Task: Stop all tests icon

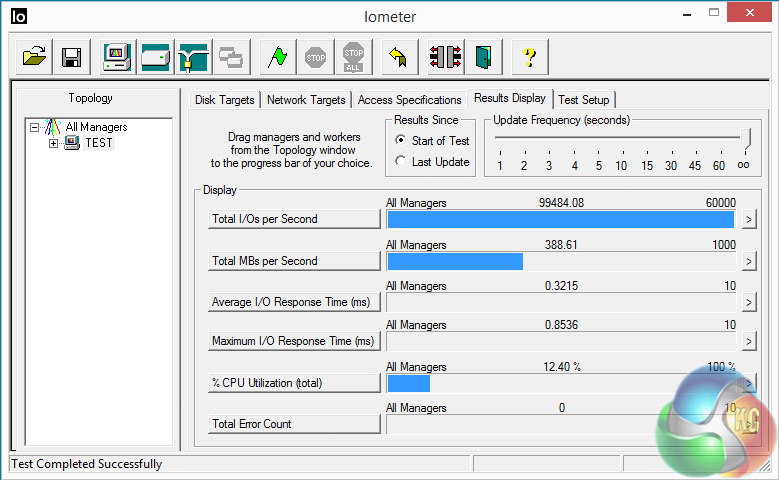Action: coord(353,57)
